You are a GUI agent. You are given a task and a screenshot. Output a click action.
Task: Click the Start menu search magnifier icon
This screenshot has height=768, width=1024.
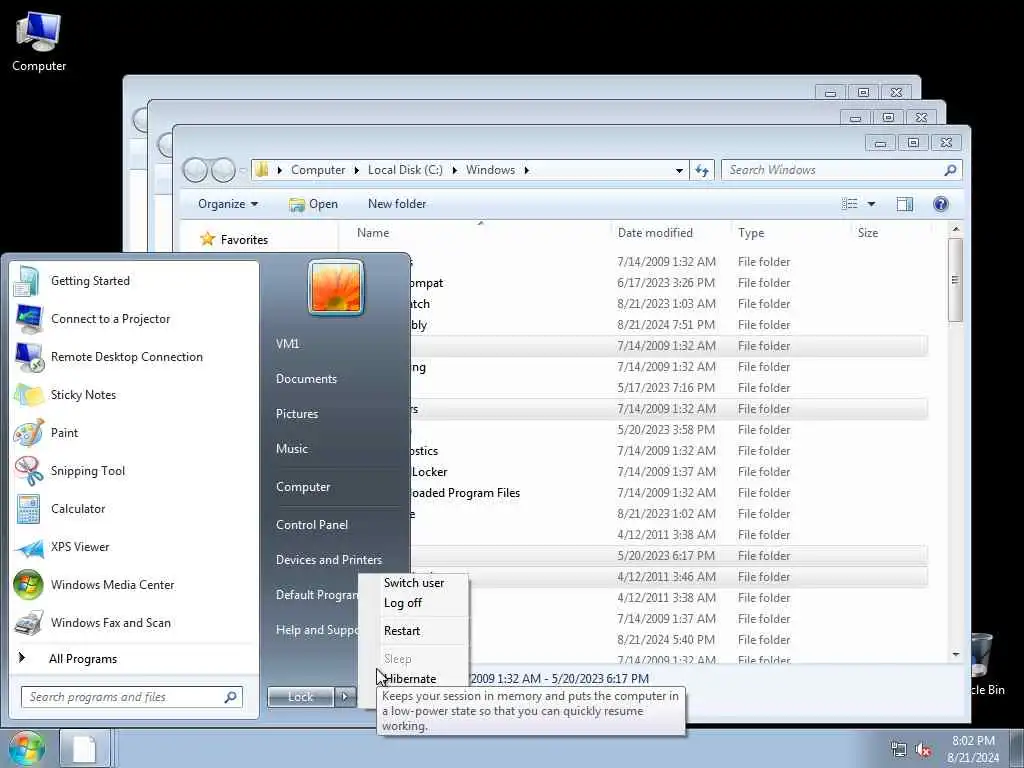[x=231, y=697]
